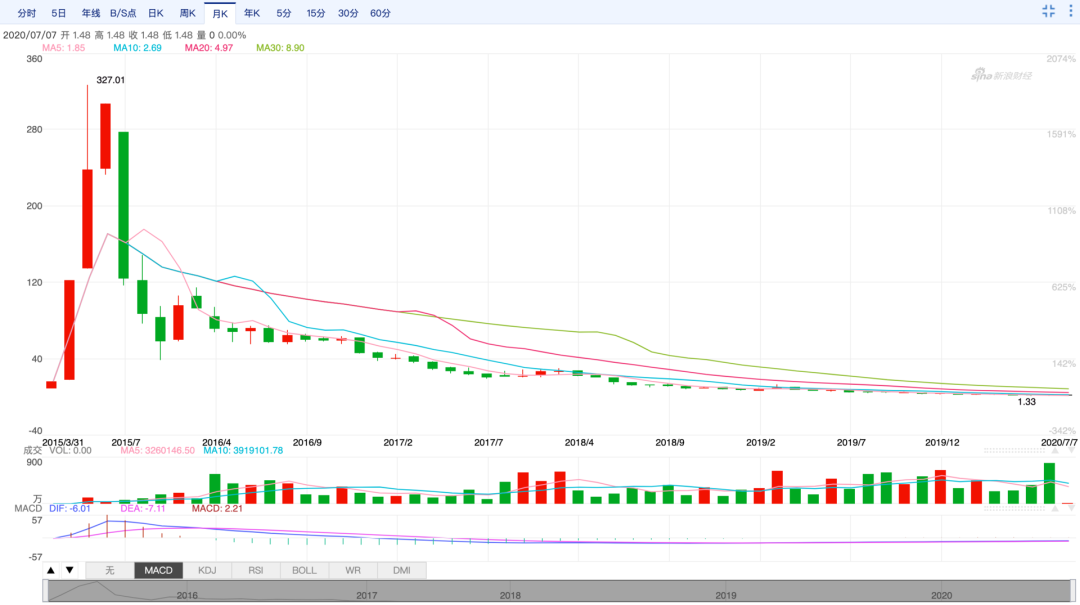Enable the KDJ indicator
This screenshot has height=605, width=1080.
207,570
